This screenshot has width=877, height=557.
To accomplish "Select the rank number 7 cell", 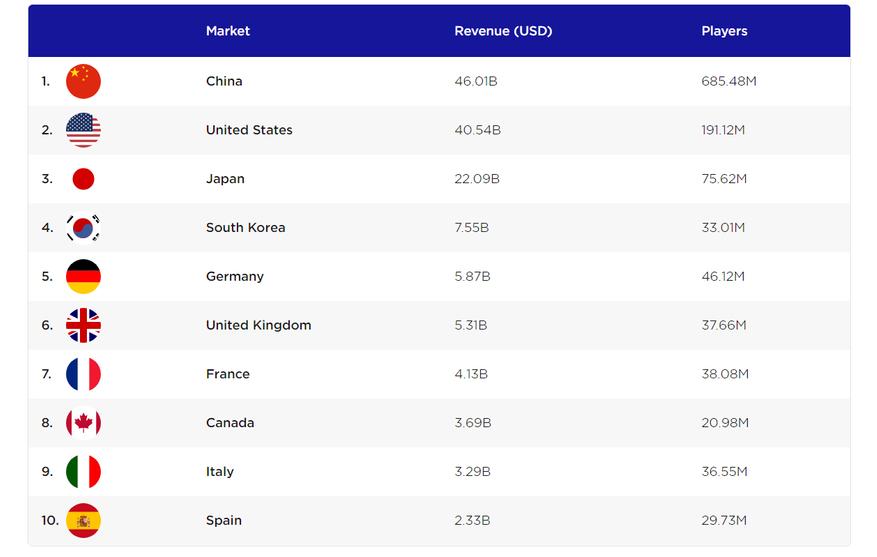I will click(46, 374).
